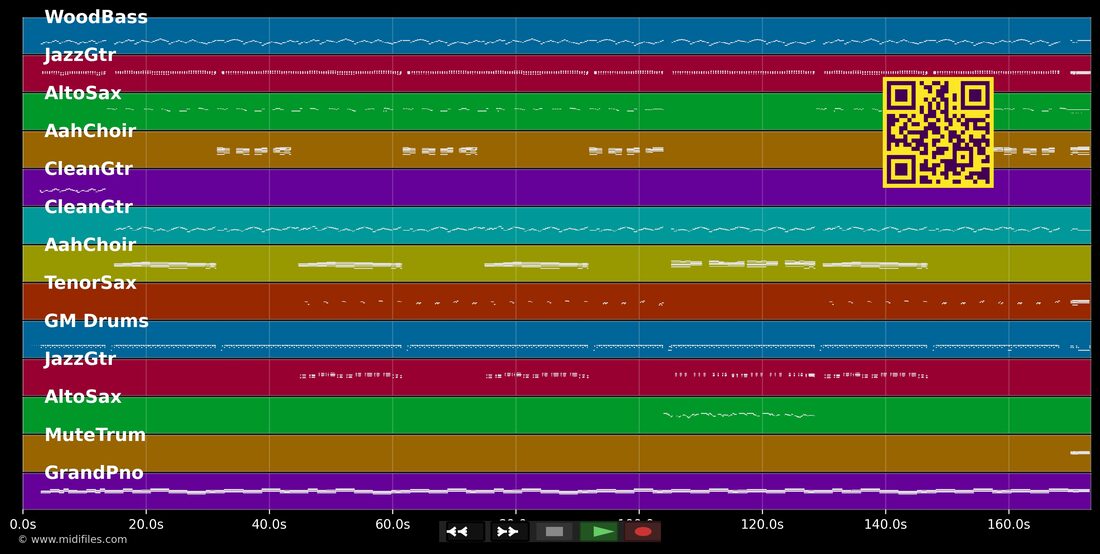The height and width of the screenshot is (554, 1100).
Task: Select the WoodBass track label
Action: point(96,18)
